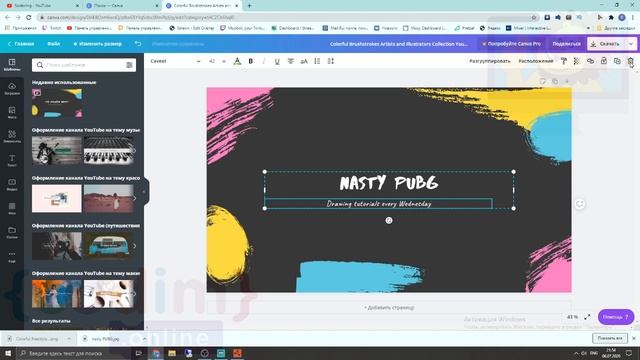This screenshot has width=640, height=360.
Task: Click the link icon in toolbar
Action: pos(590,61)
